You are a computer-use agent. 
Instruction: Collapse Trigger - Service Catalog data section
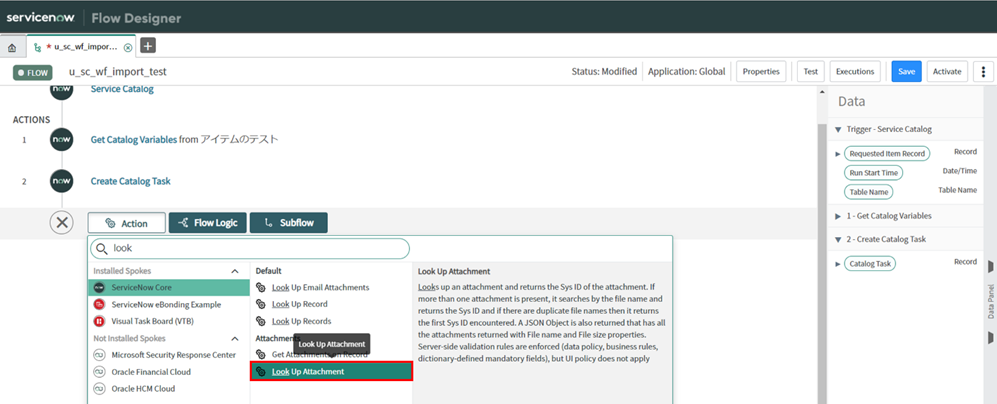(838, 129)
